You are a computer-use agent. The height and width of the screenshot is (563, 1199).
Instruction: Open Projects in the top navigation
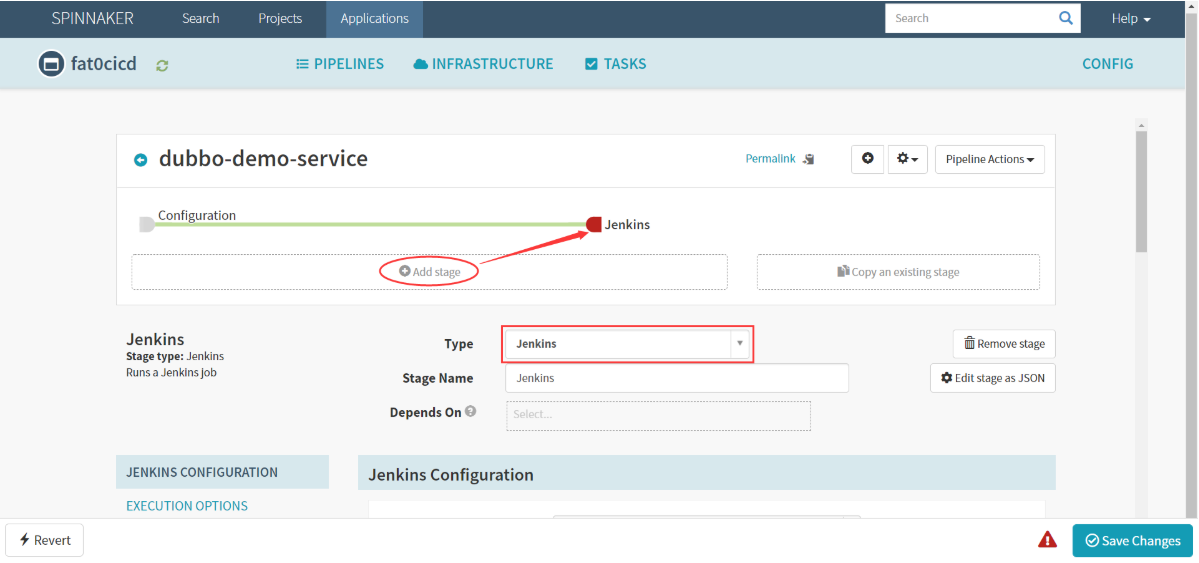coord(280,18)
